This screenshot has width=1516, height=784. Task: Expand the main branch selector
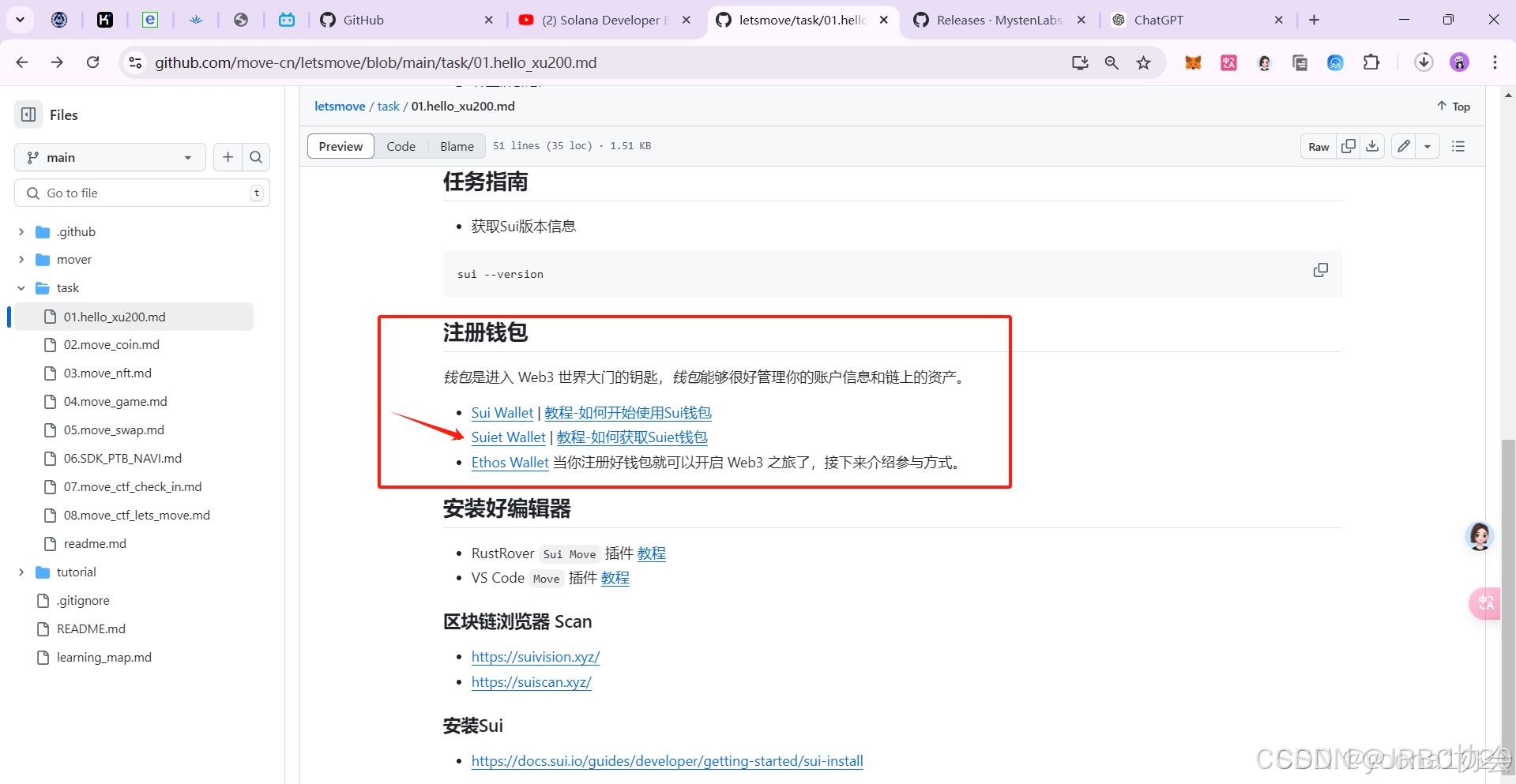point(109,157)
